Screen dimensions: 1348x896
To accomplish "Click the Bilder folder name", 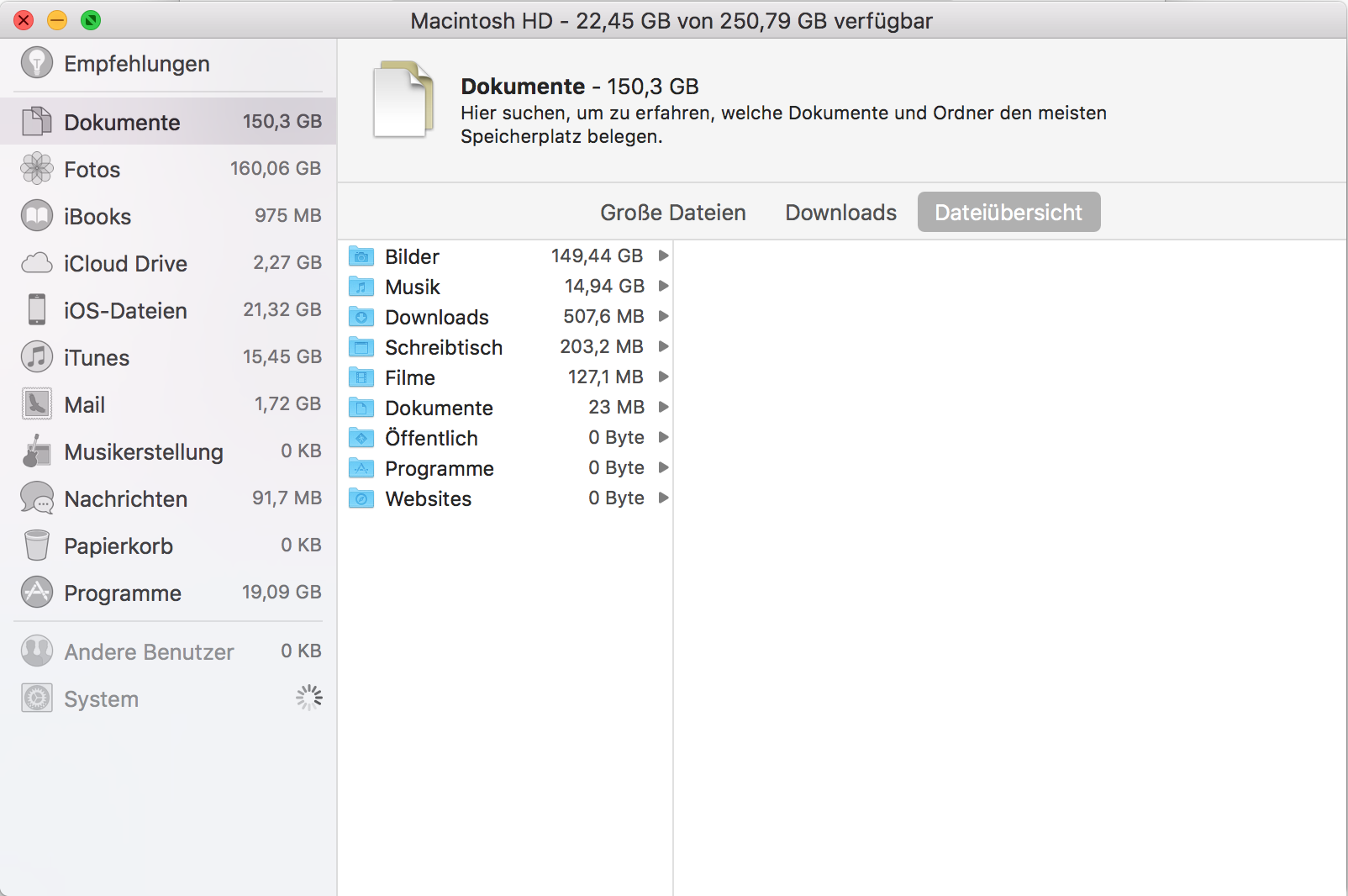I will 413,257.
